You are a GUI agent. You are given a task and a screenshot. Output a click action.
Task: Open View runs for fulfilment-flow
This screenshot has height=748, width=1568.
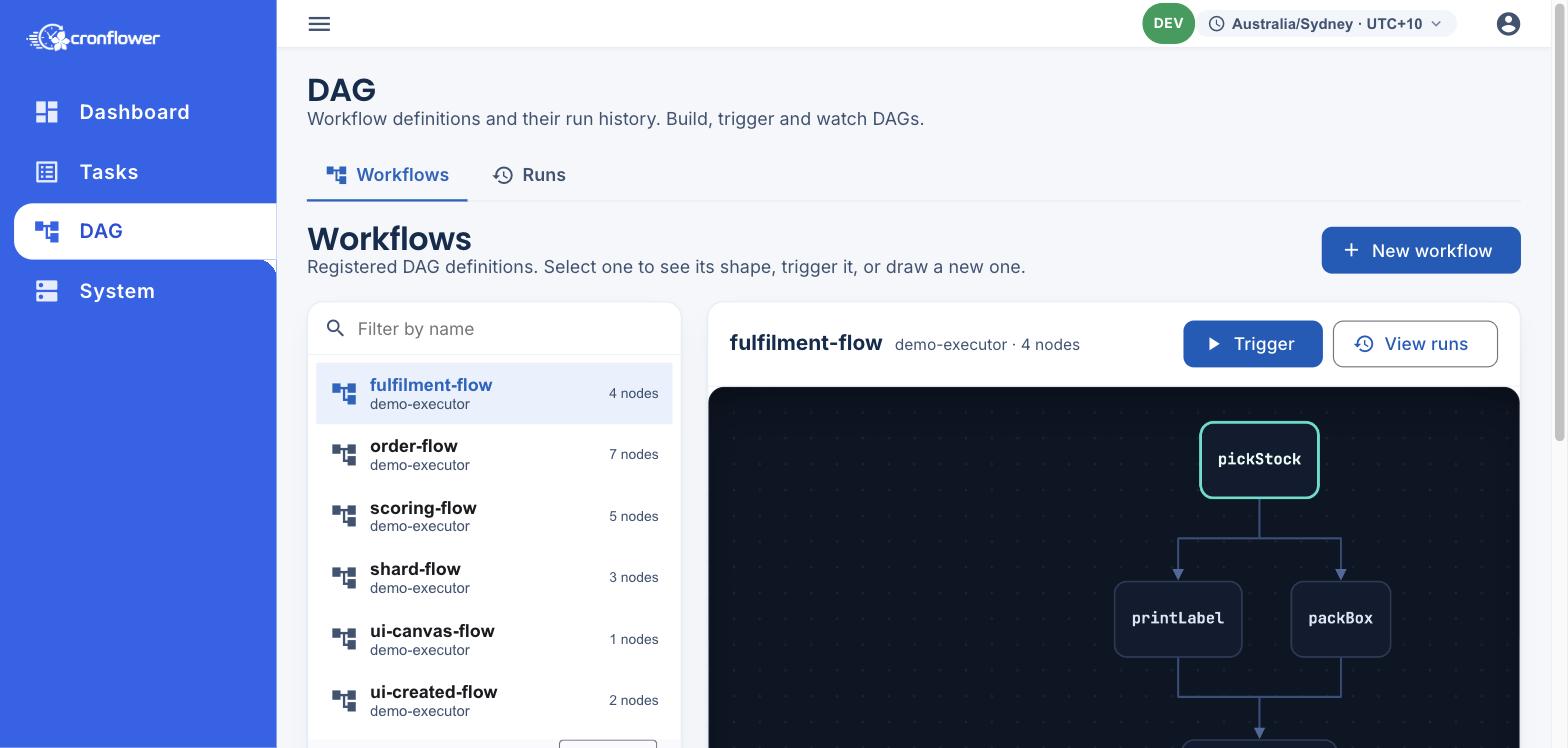1415,344
